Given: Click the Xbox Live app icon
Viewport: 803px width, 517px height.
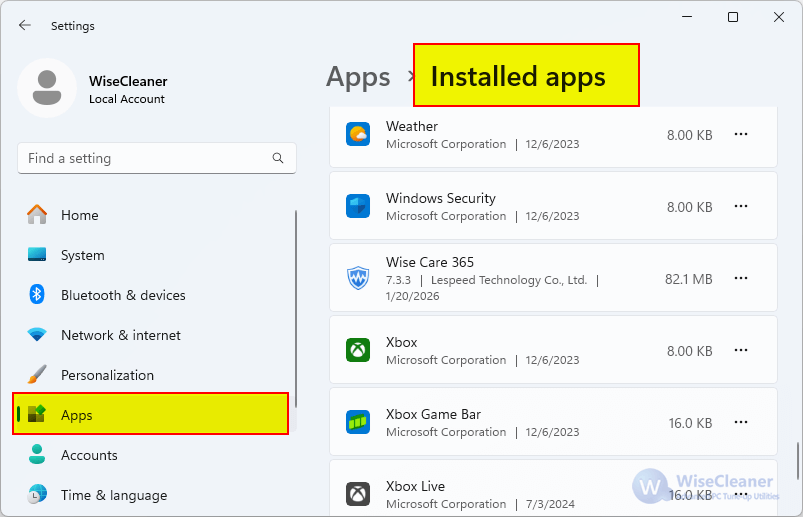Looking at the screenshot, I should 358,494.
